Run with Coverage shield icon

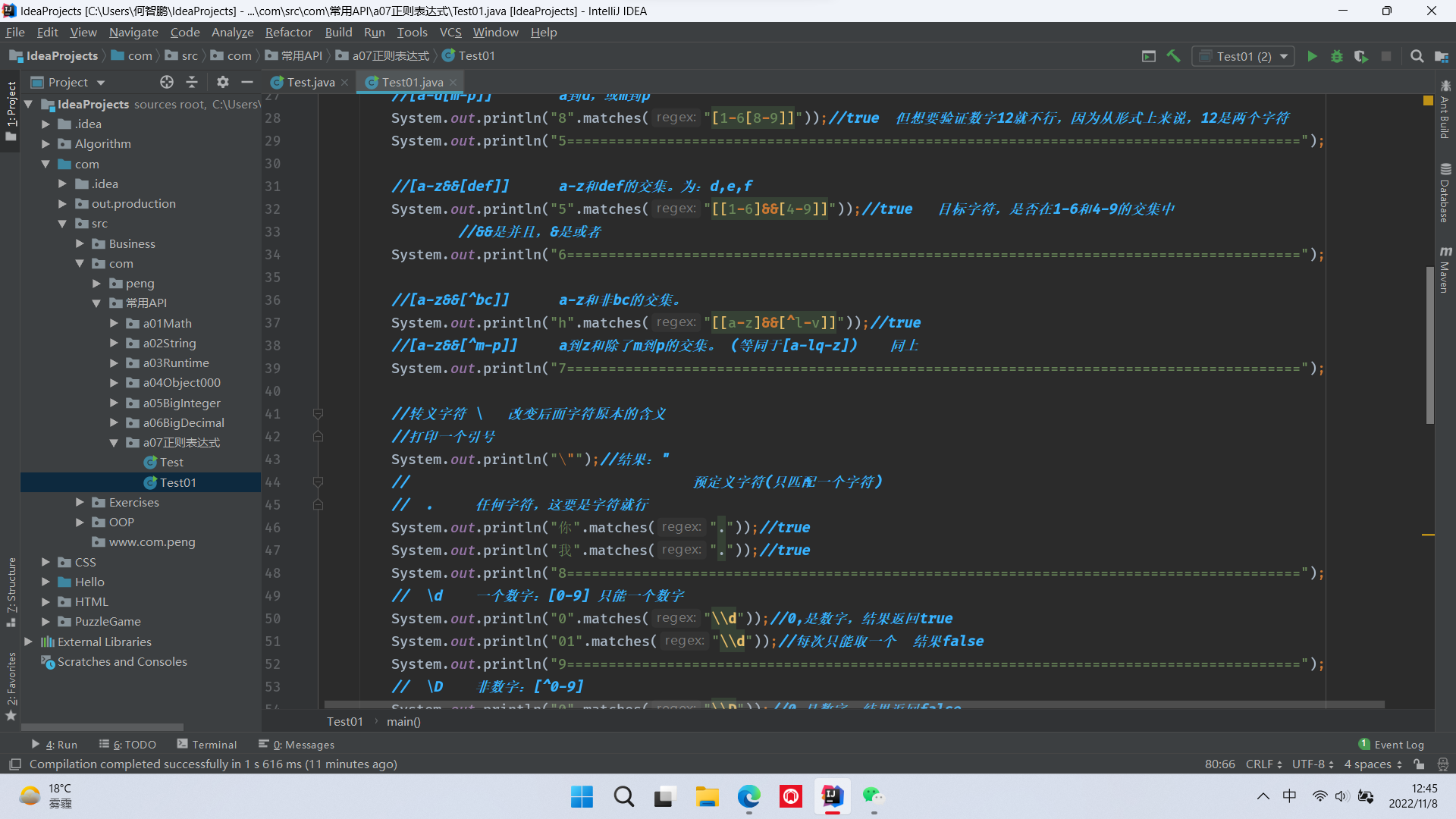click(1360, 56)
